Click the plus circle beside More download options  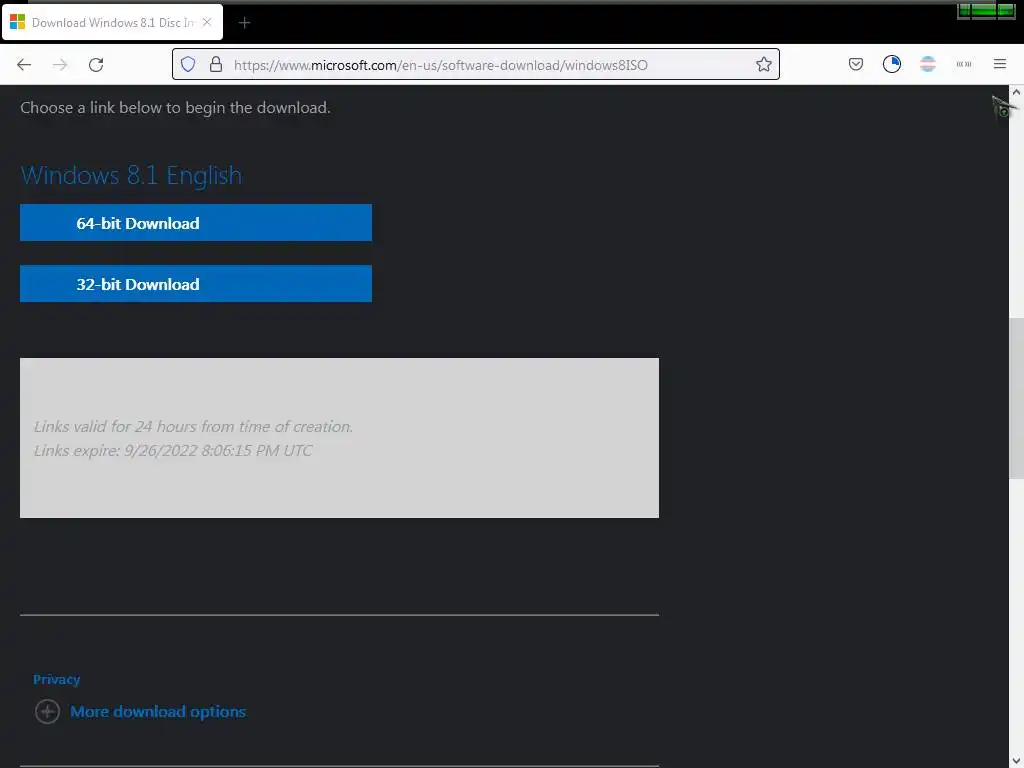click(x=47, y=711)
